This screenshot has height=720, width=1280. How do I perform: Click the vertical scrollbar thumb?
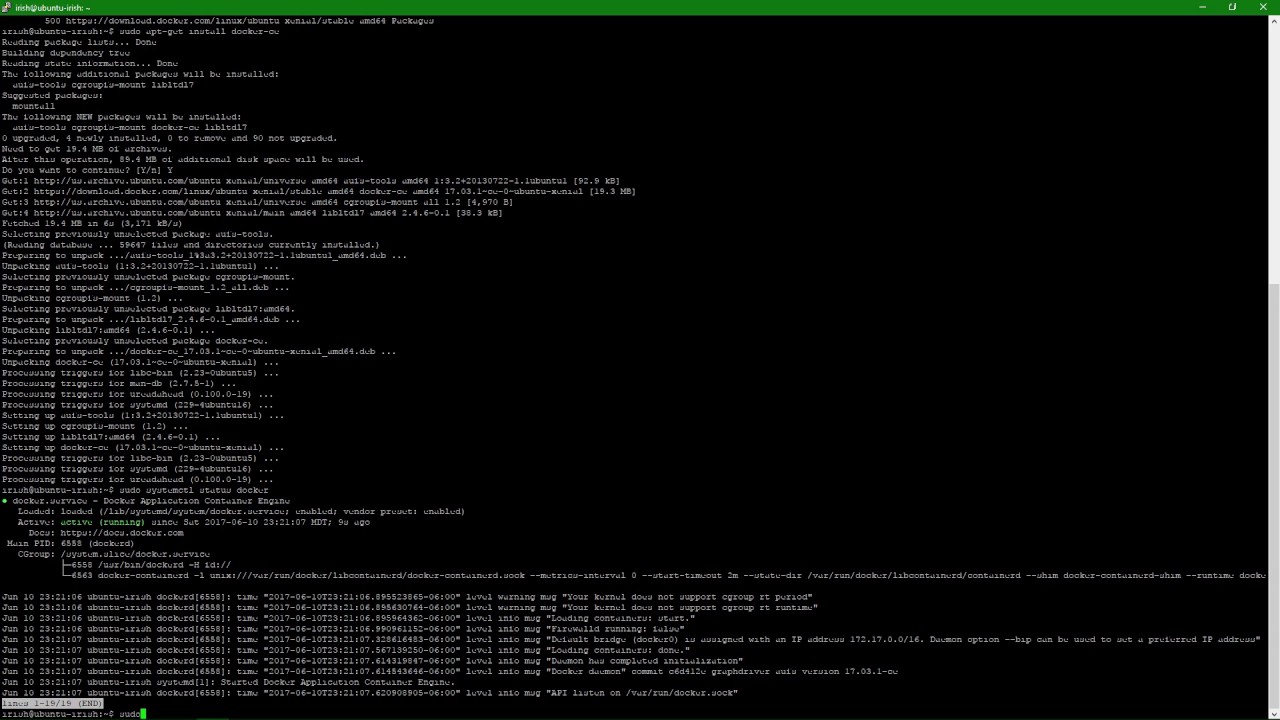pyautogui.click(x=1274, y=497)
